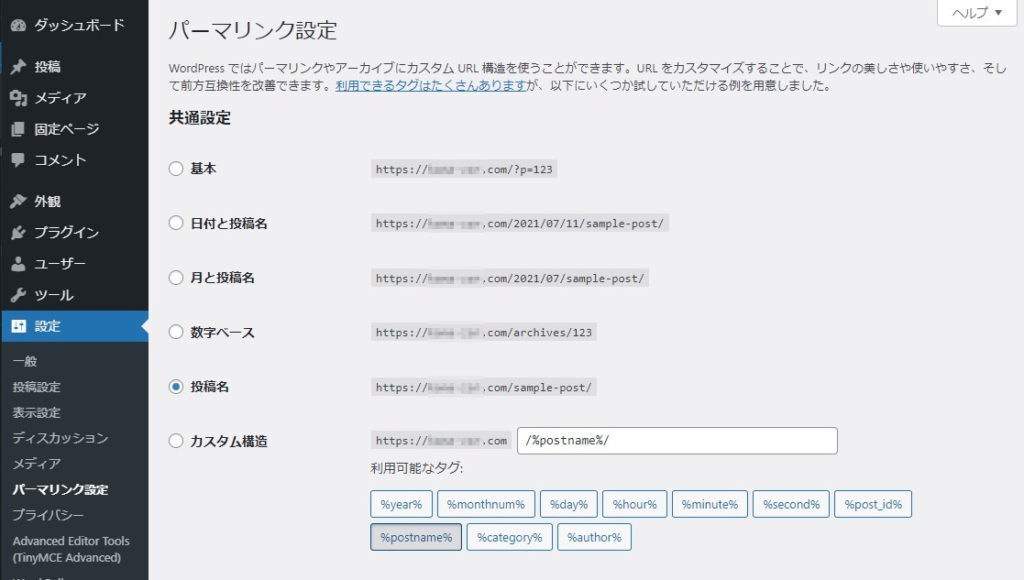Screen dimensions: 1024x580
Task: Click the Tools wrench icon
Action: click(18, 296)
